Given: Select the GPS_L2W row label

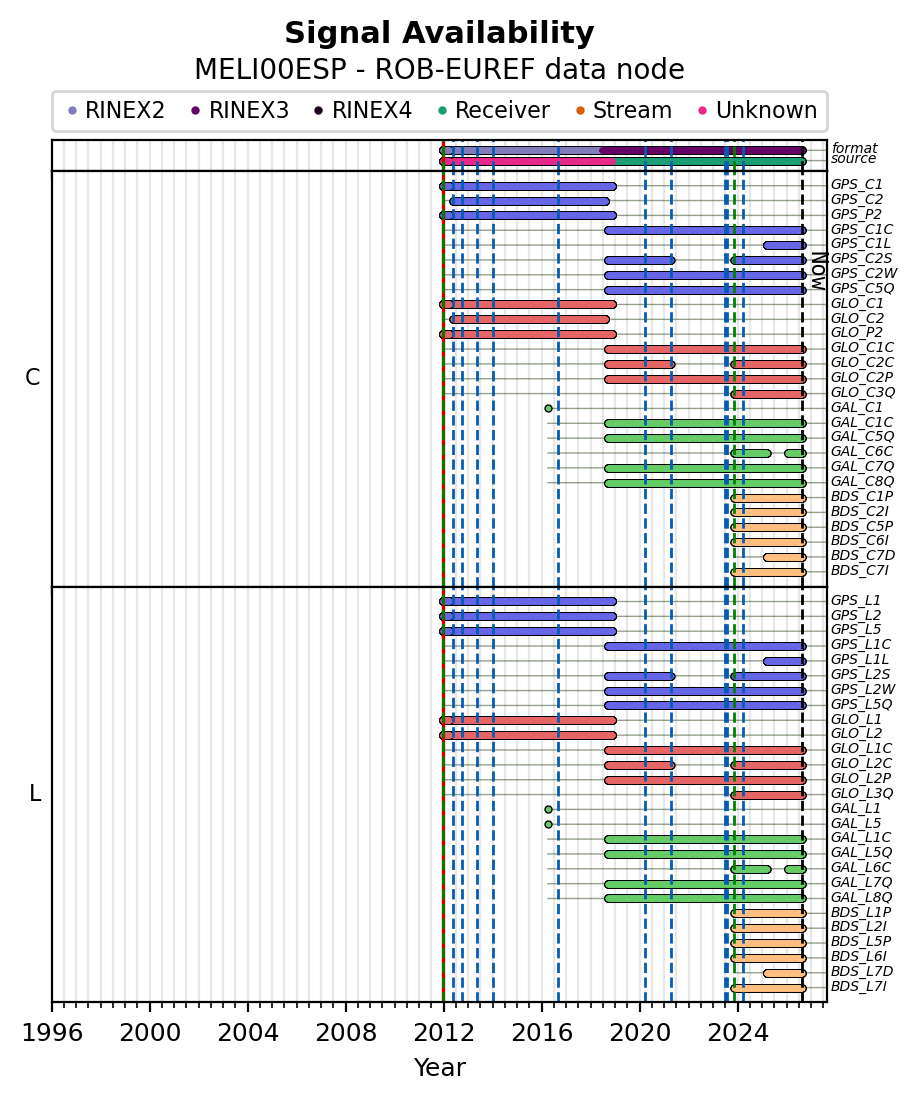Looking at the screenshot, I should 863,690.
